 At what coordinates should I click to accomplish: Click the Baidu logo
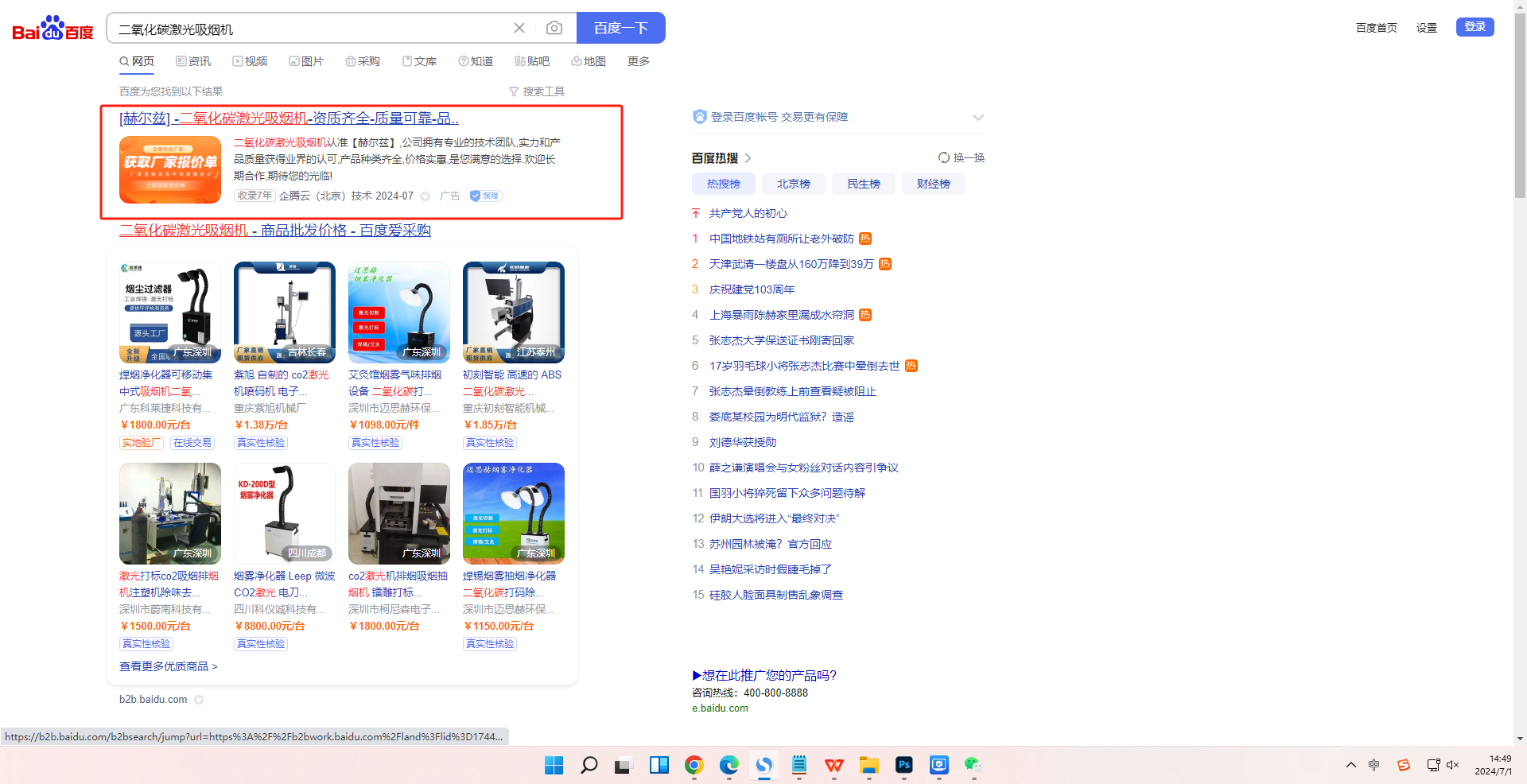pyautogui.click(x=52, y=29)
